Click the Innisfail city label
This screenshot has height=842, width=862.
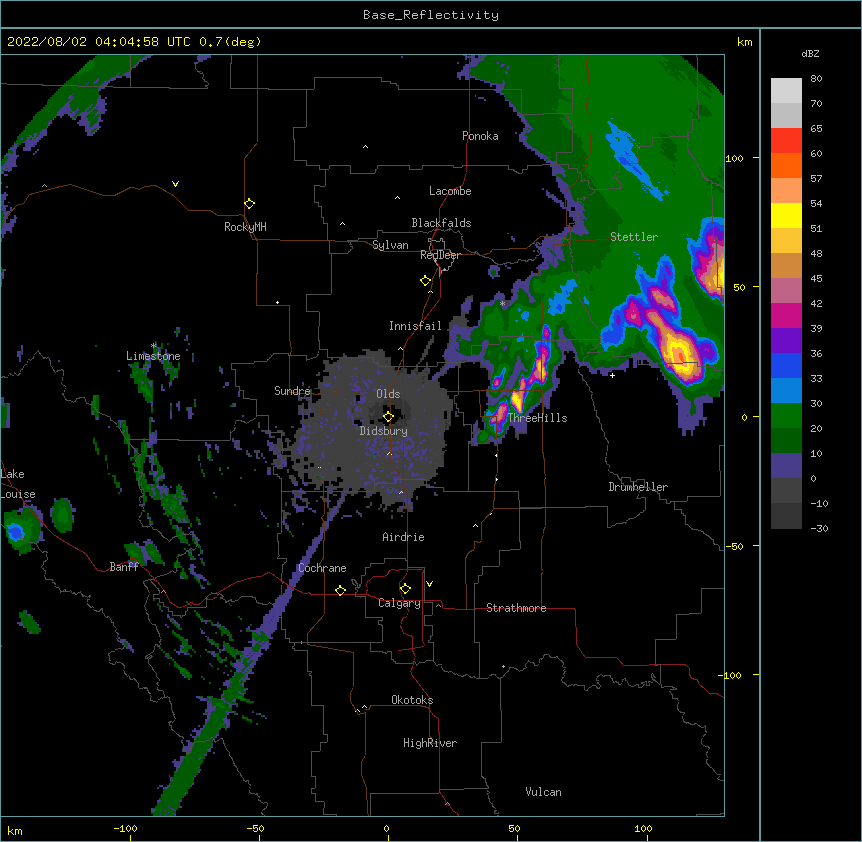[x=415, y=326]
